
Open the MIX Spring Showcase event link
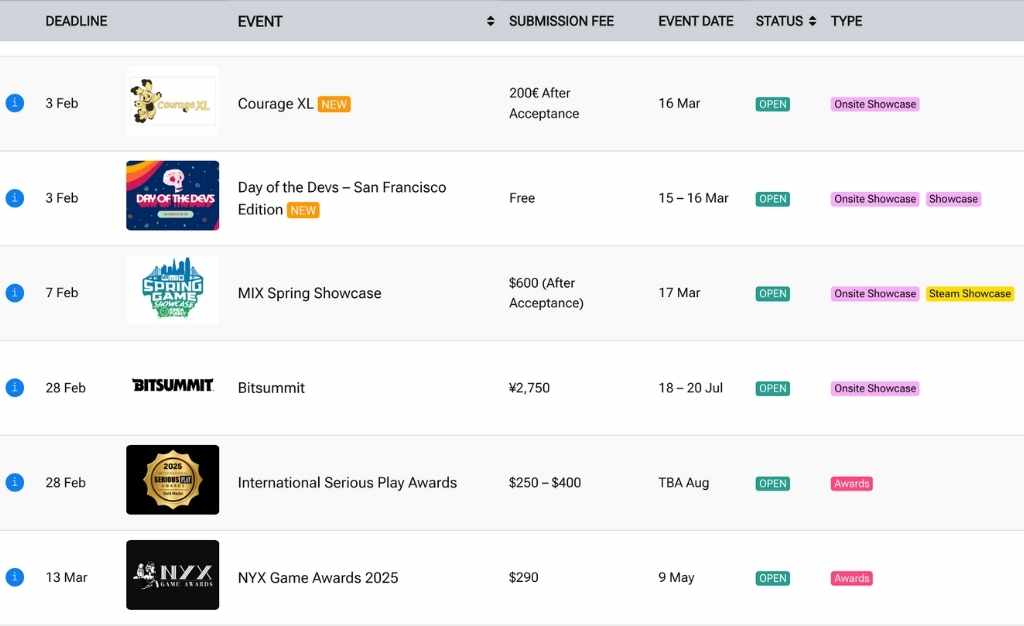309,293
